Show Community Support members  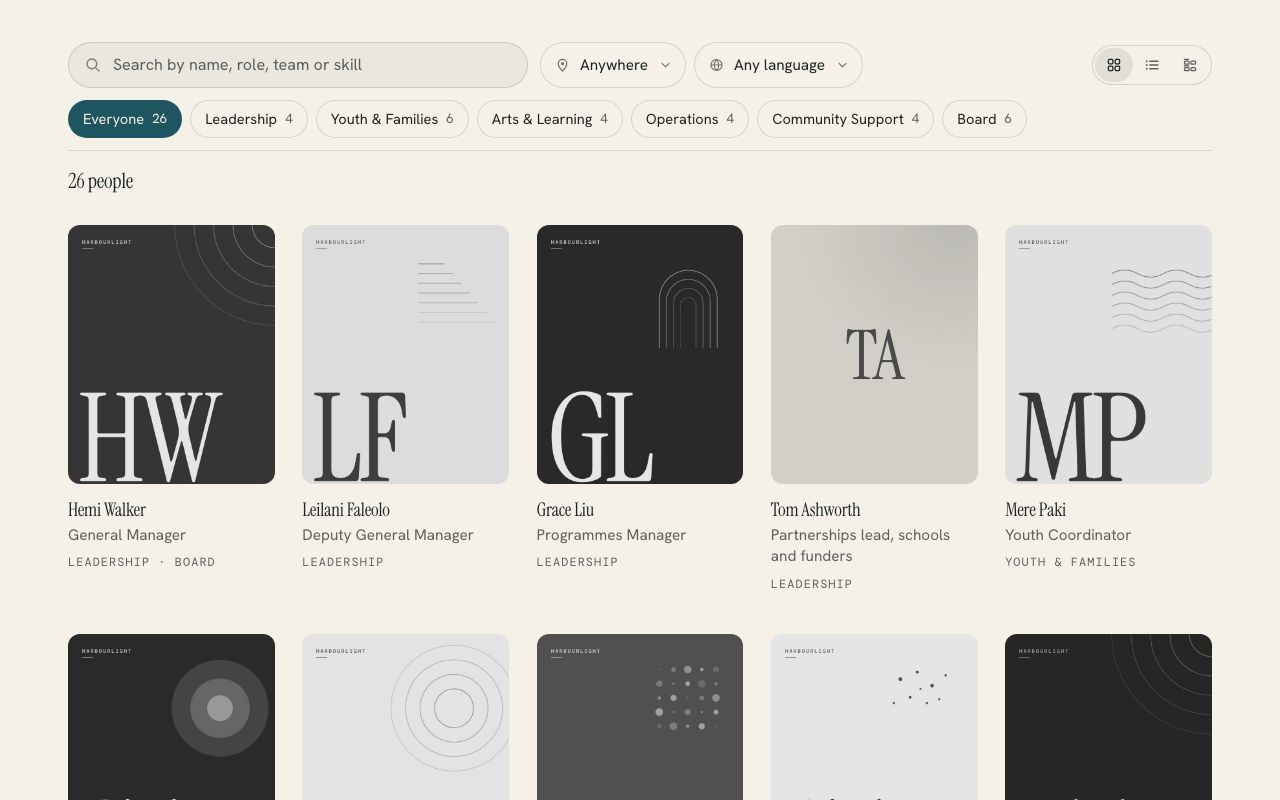point(845,119)
